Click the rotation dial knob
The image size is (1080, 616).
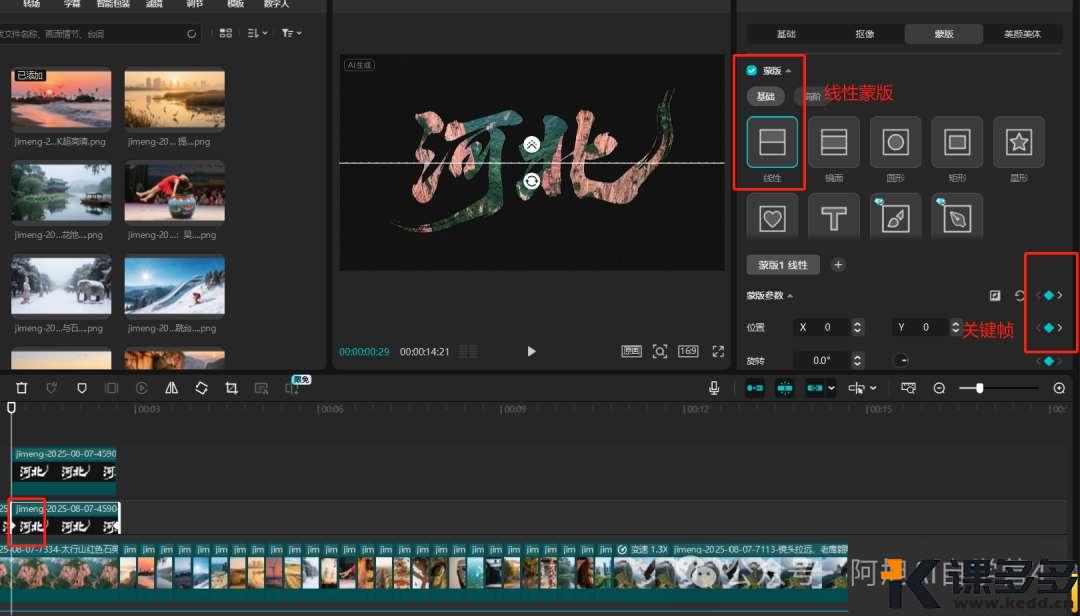(x=900, y=360)
